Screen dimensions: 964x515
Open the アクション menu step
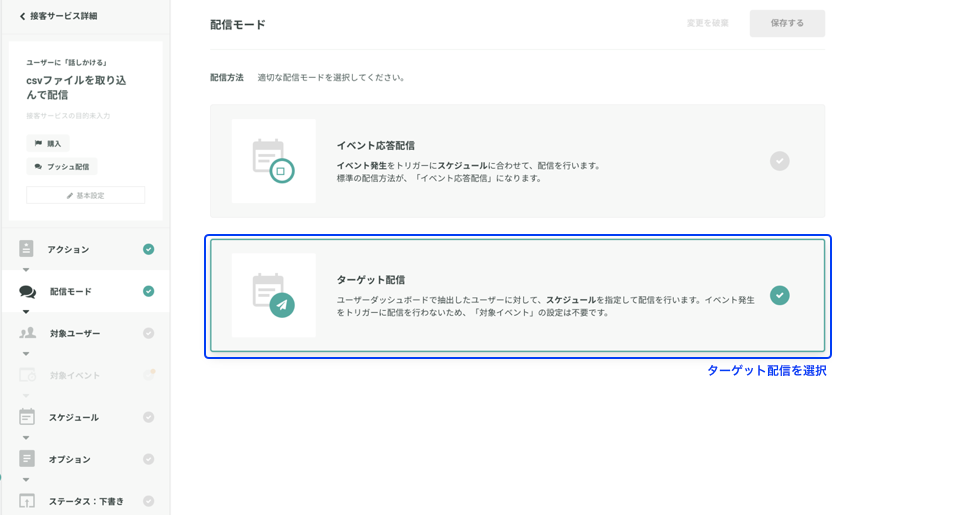pyautogui.click(x=85, y=249)
